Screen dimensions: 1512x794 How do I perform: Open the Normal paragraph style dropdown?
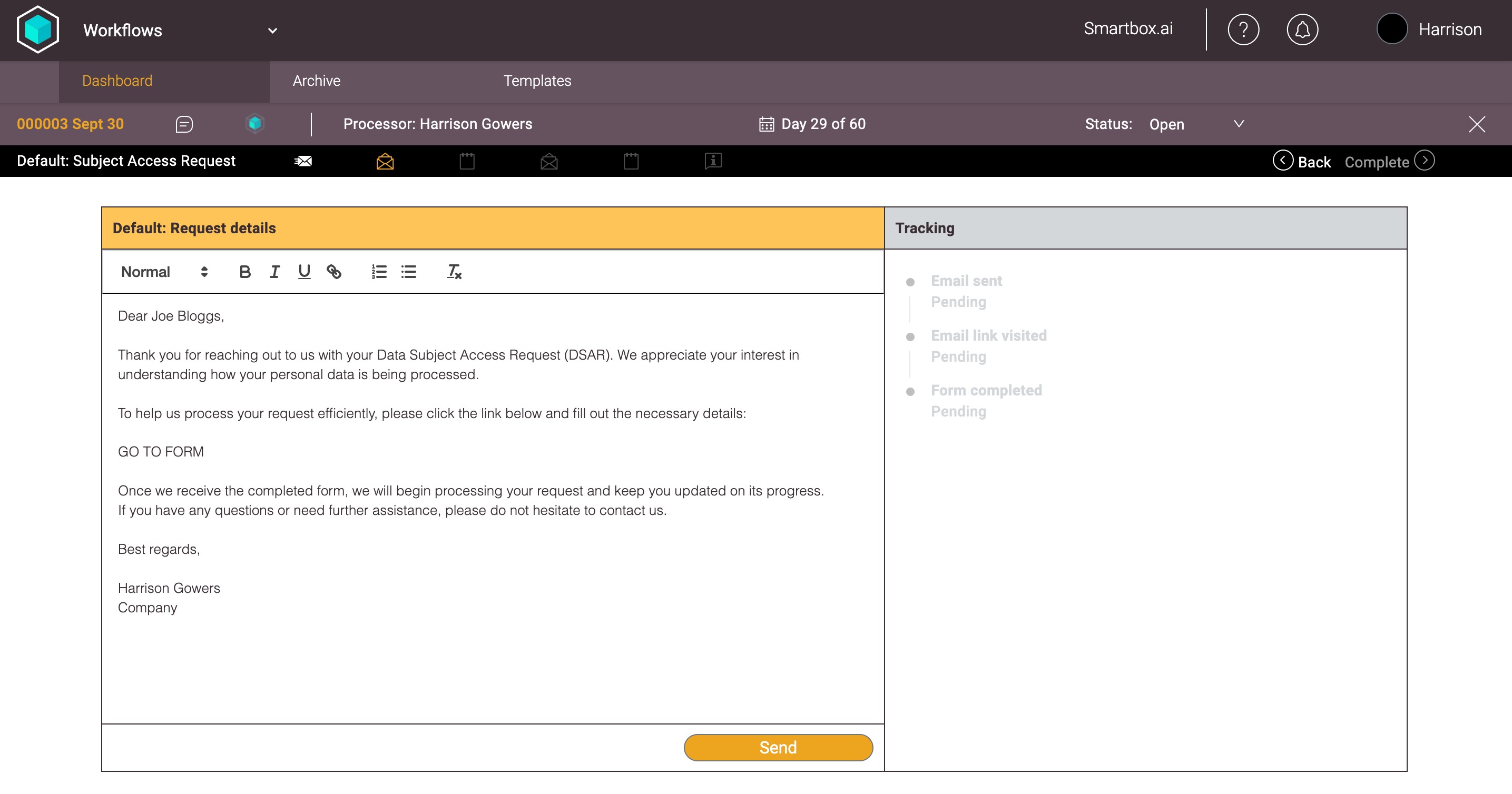pyautogui.click(x=164, y=272)
